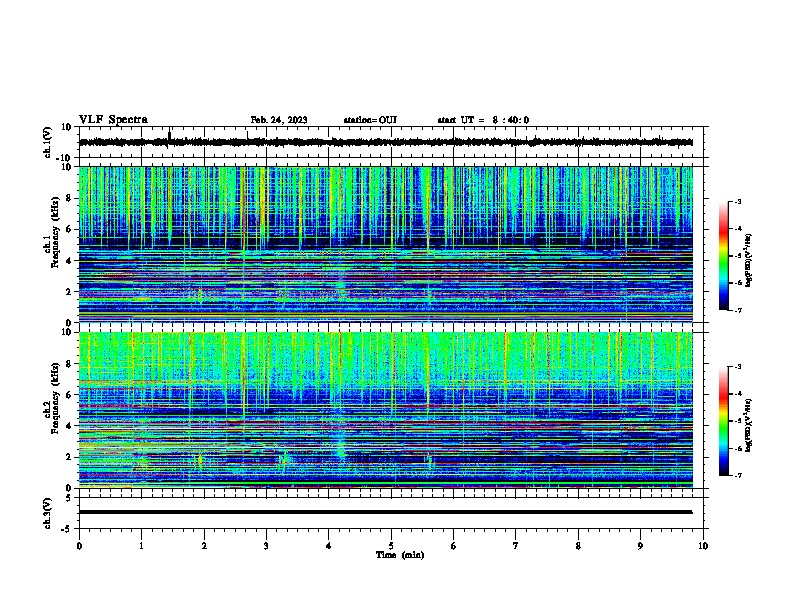Click the flat ch.3 voltage trace
The image size is (792, 612).
click(x=385, y=512)
